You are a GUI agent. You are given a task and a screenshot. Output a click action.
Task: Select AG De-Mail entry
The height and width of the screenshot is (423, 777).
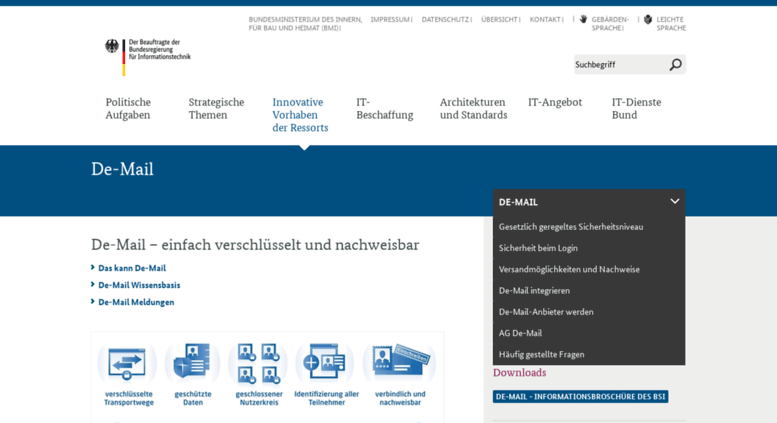(520, 333)
